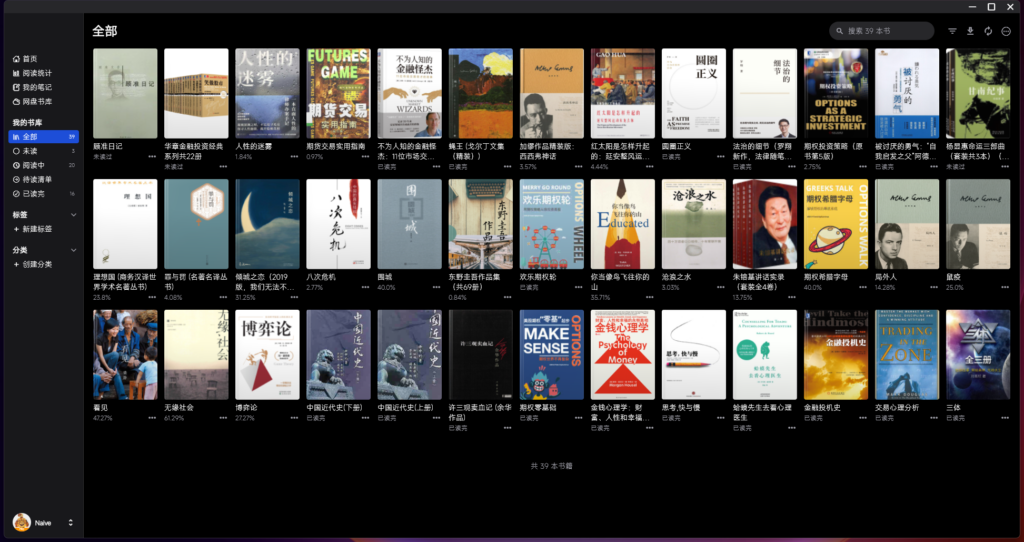Select the 已读完 library filter
Image resolution: width=1024 pixels, height=542 pixels.
click(33, 193)
